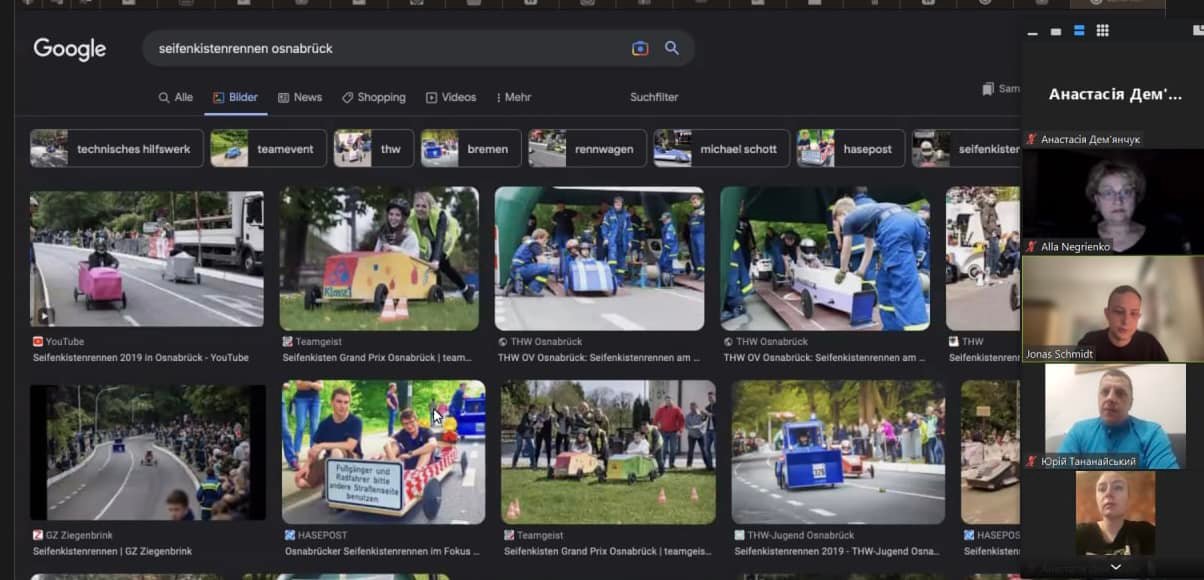Open the YouTube Seifenkistenrennen 2019 pink car thumbnail
The image size is (1204, 580).
click(147, 259)
